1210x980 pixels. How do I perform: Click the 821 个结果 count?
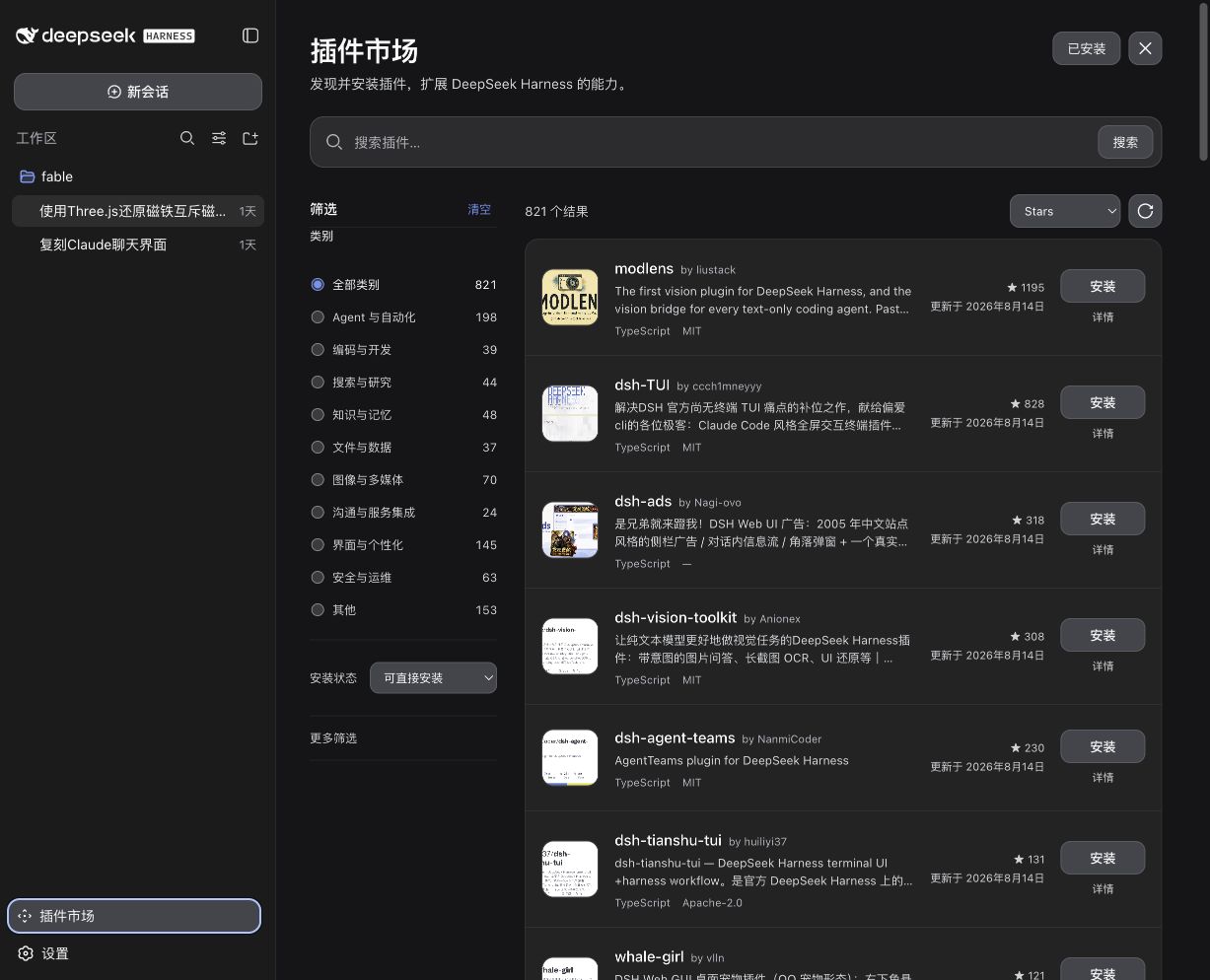pyautogui.click(x=556, y=211)
